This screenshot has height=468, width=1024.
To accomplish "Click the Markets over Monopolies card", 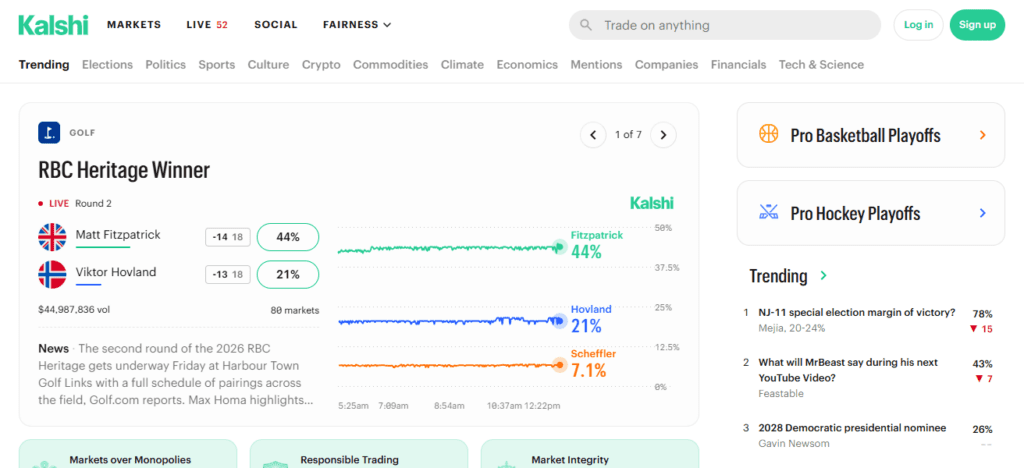I will coord(128,454).
